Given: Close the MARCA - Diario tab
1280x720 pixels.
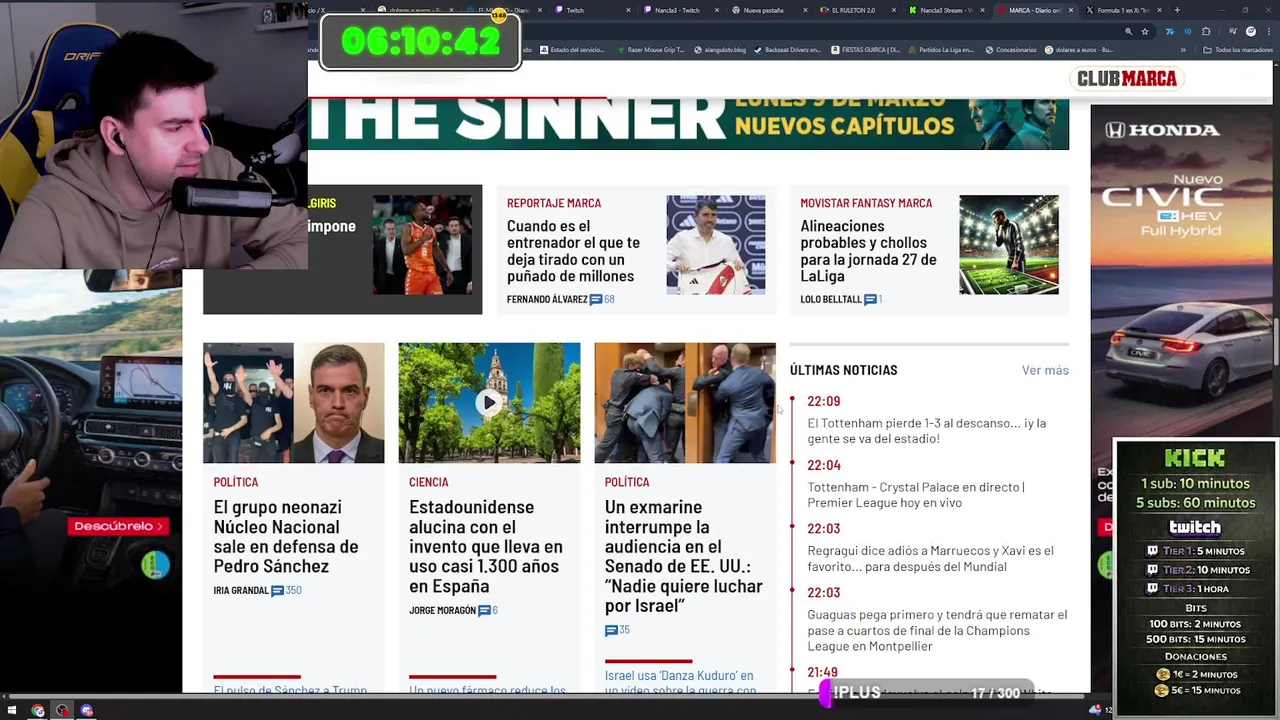Looking at the screenshot, I should point(1071,10).
